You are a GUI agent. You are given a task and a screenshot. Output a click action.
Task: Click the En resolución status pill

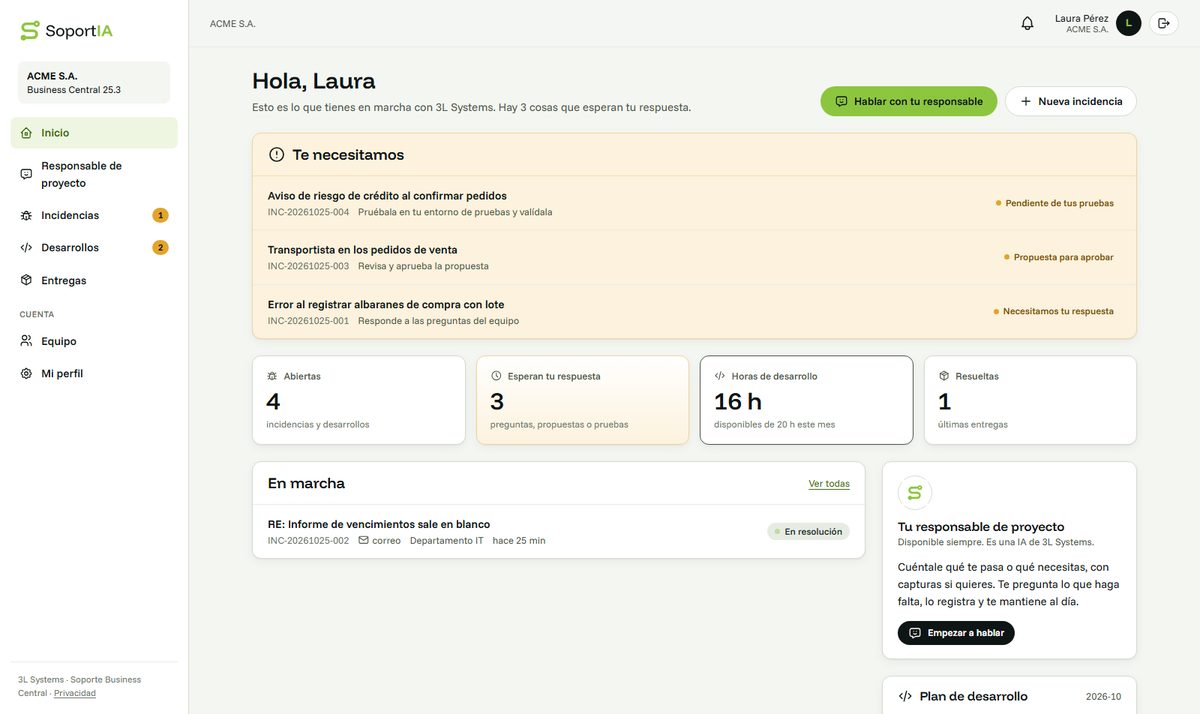(808, 532)
